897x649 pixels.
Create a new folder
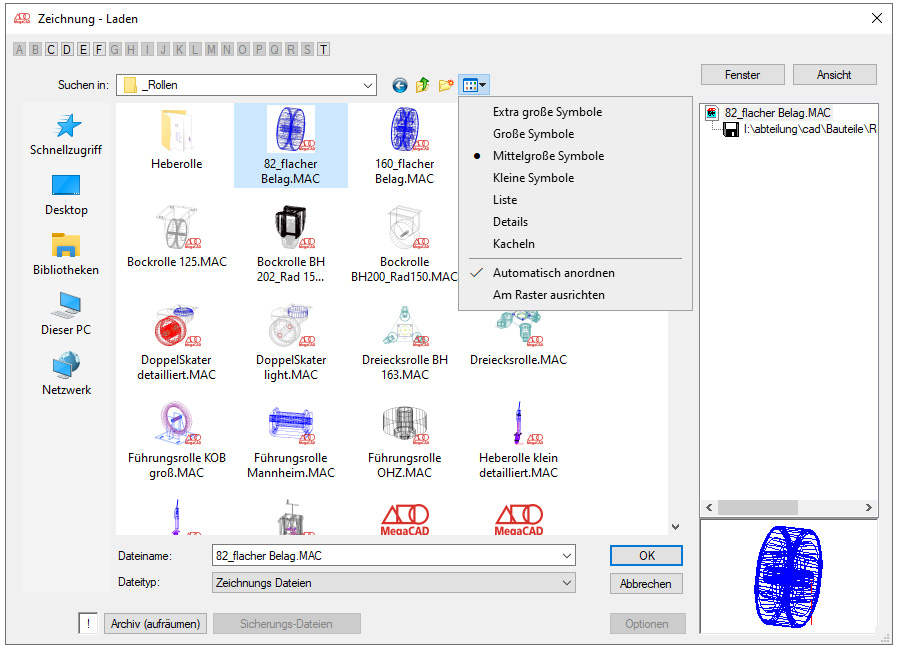tap(446, 85)
